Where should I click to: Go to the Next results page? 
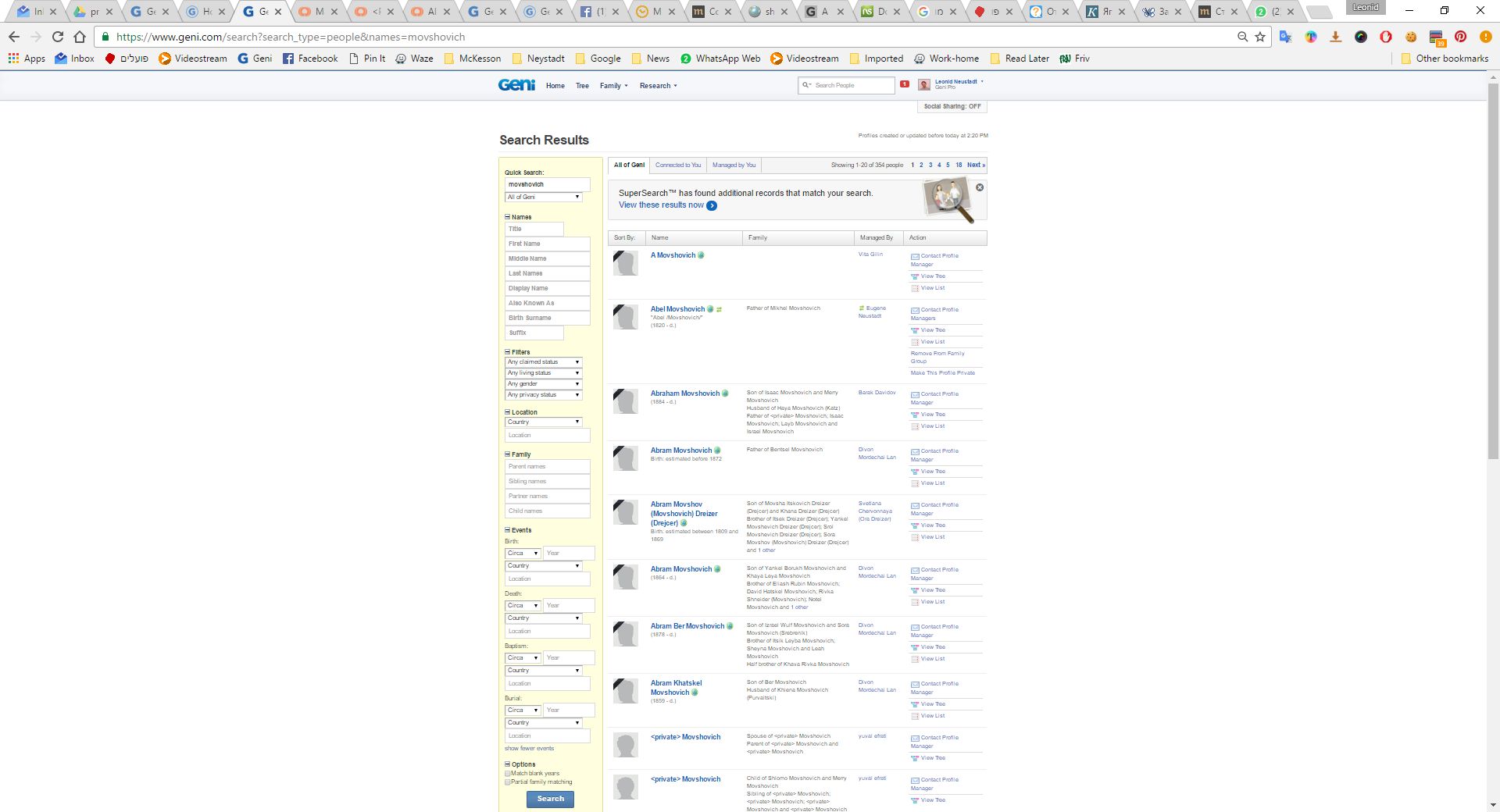tap(976, 166)
